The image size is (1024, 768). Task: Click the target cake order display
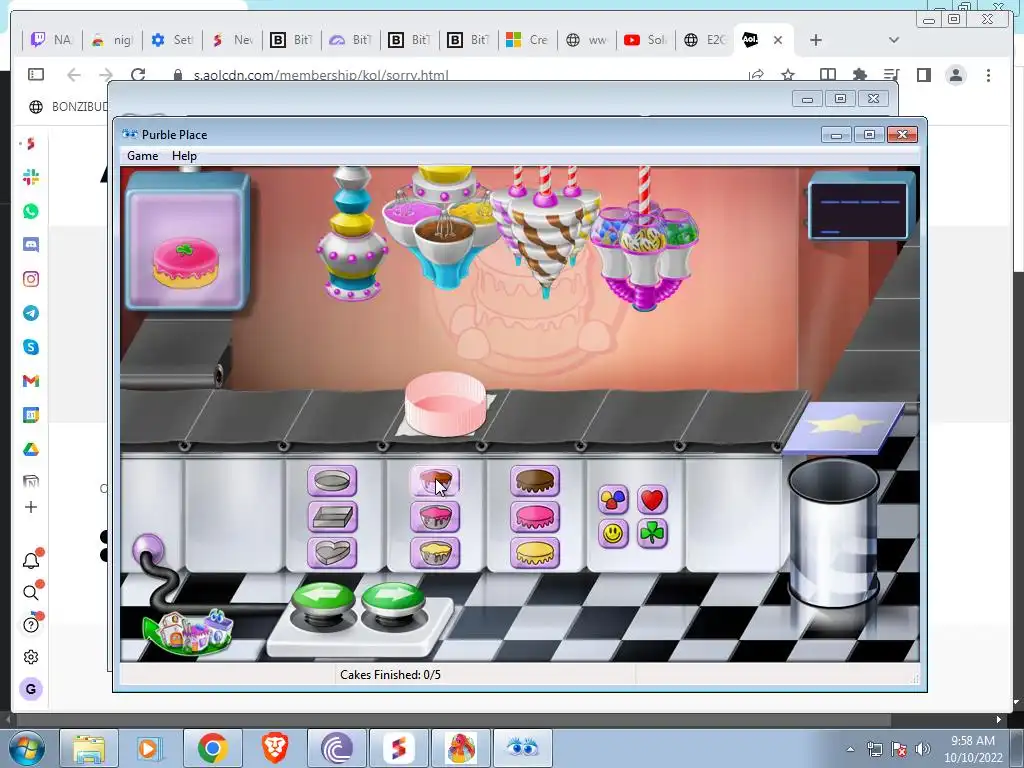click(187, 242)
